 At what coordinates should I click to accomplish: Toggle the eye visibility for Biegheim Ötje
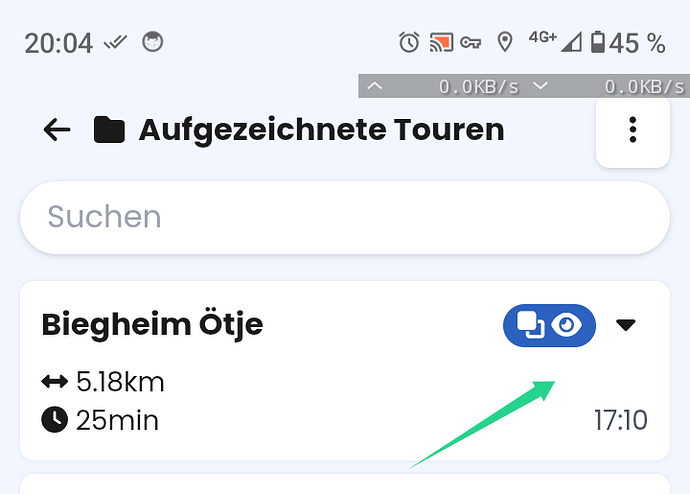point(567,325)
